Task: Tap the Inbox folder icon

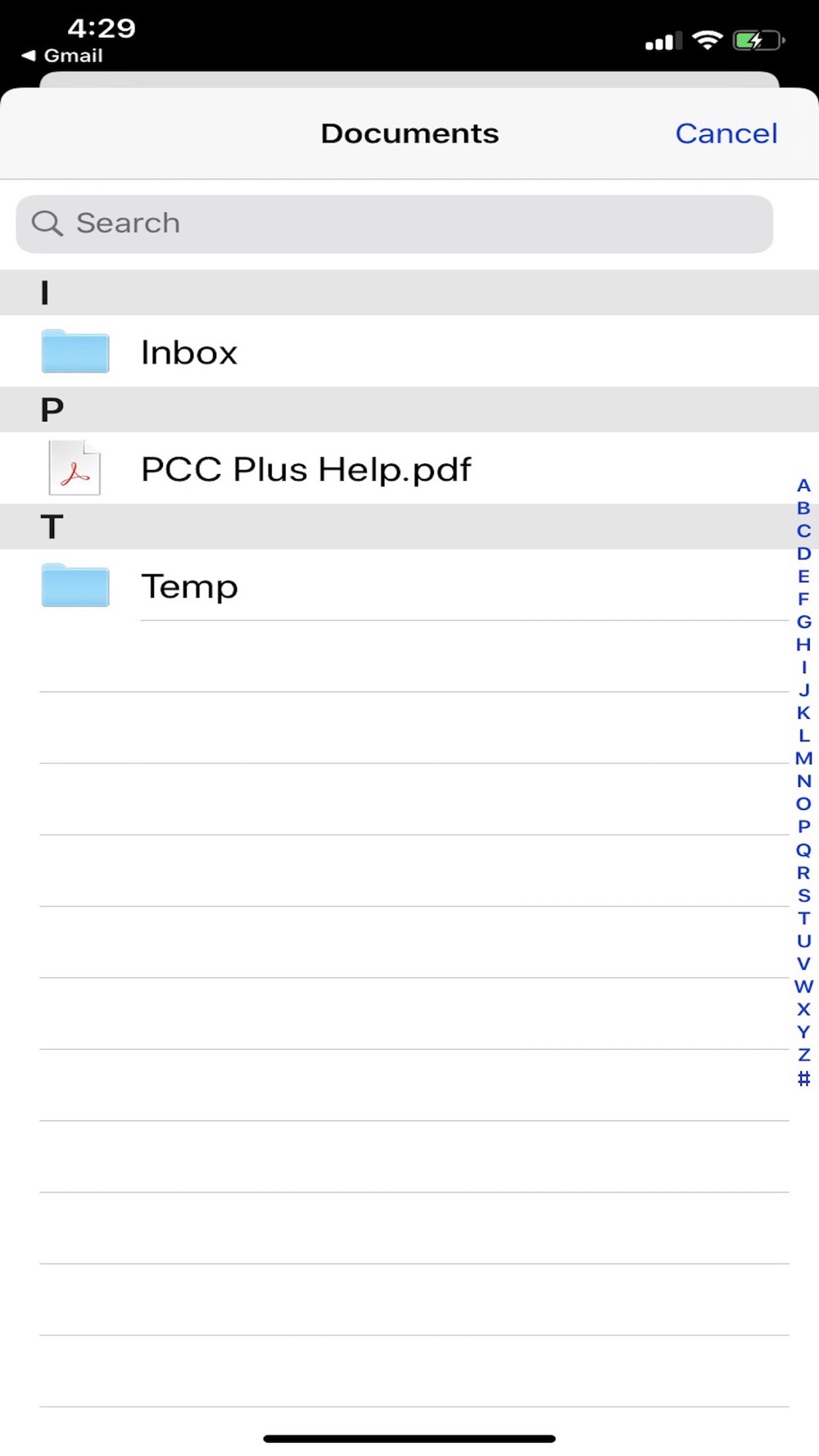Action: point(75,351)
